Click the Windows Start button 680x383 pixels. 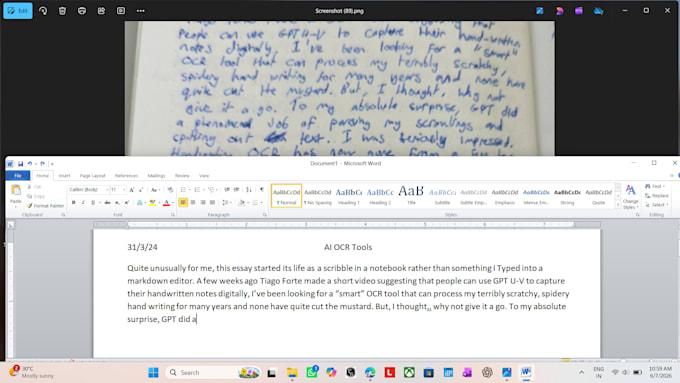coord(153,373)
